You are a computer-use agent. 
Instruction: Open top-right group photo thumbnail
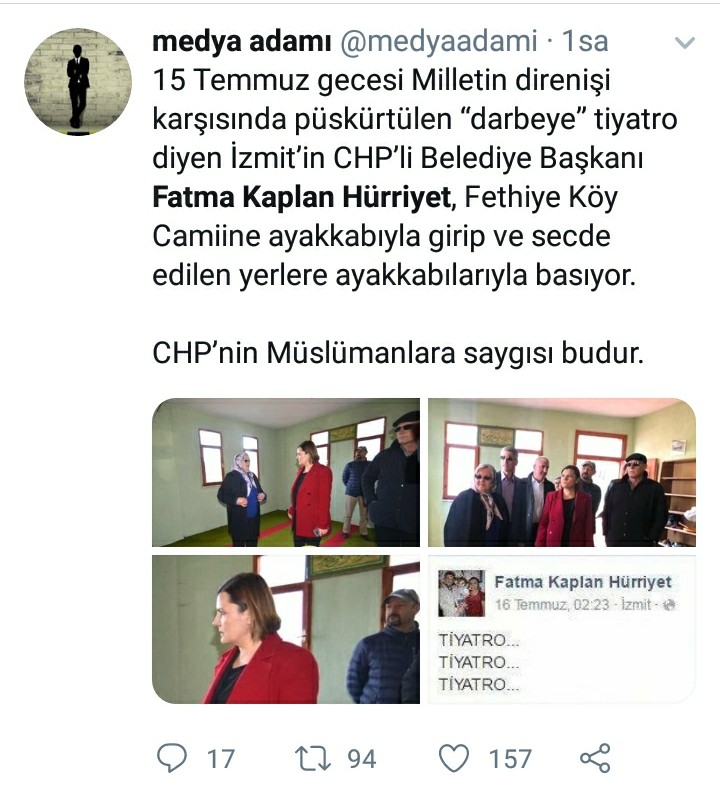coord(562,472)
